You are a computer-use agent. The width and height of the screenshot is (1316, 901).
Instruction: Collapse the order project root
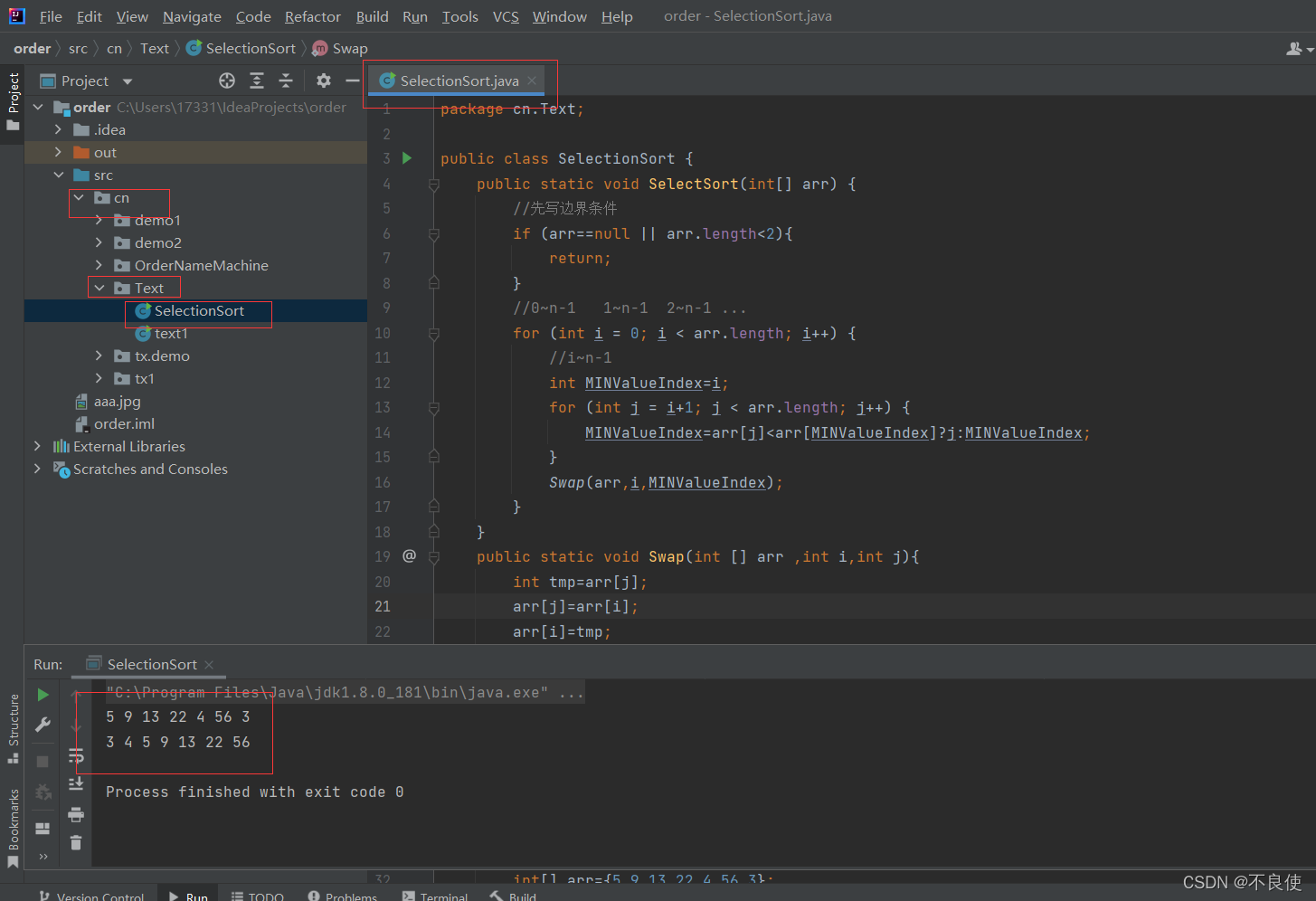pos(39,108)
